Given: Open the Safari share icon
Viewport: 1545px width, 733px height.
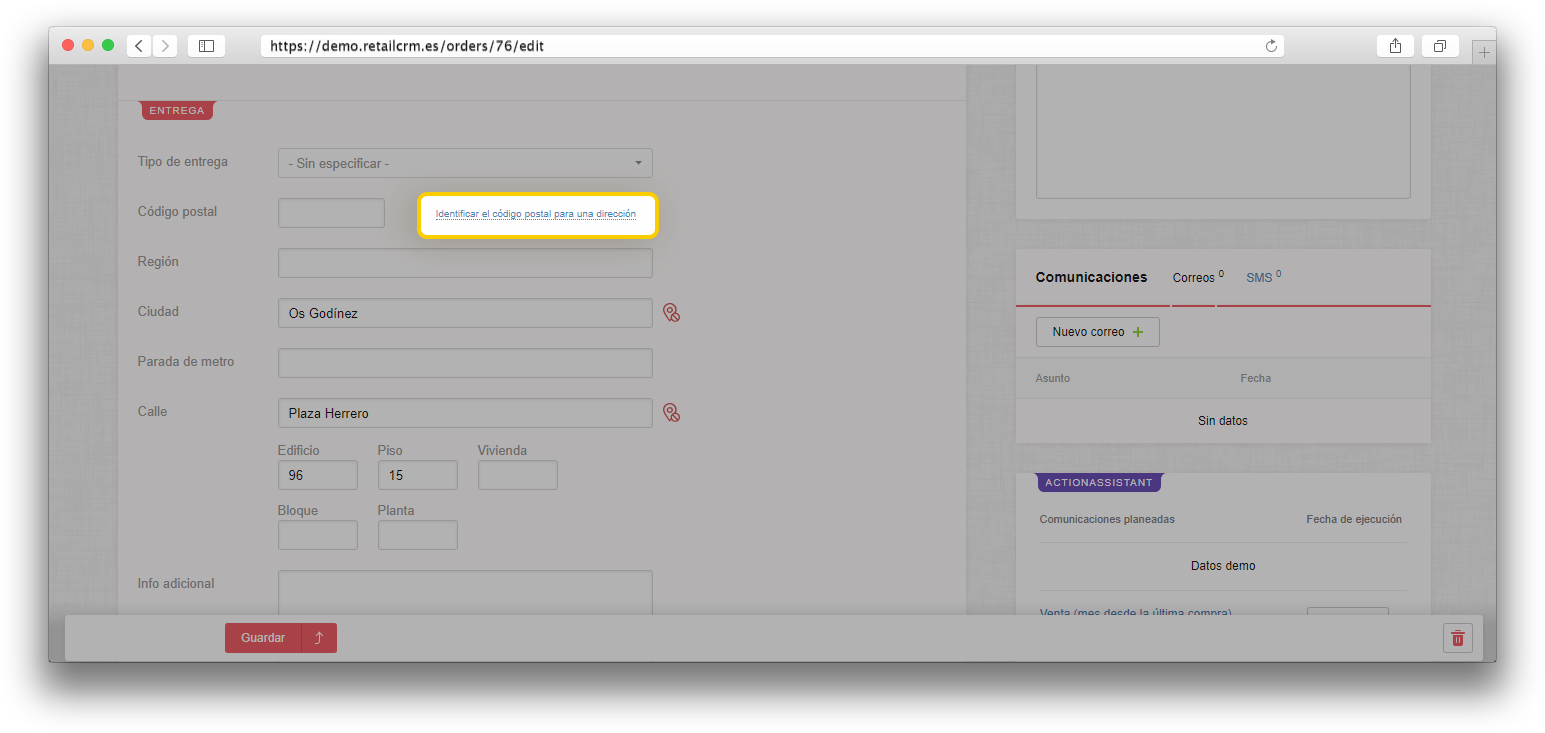Looking at the screenshot, I should tap(1395, 46).
